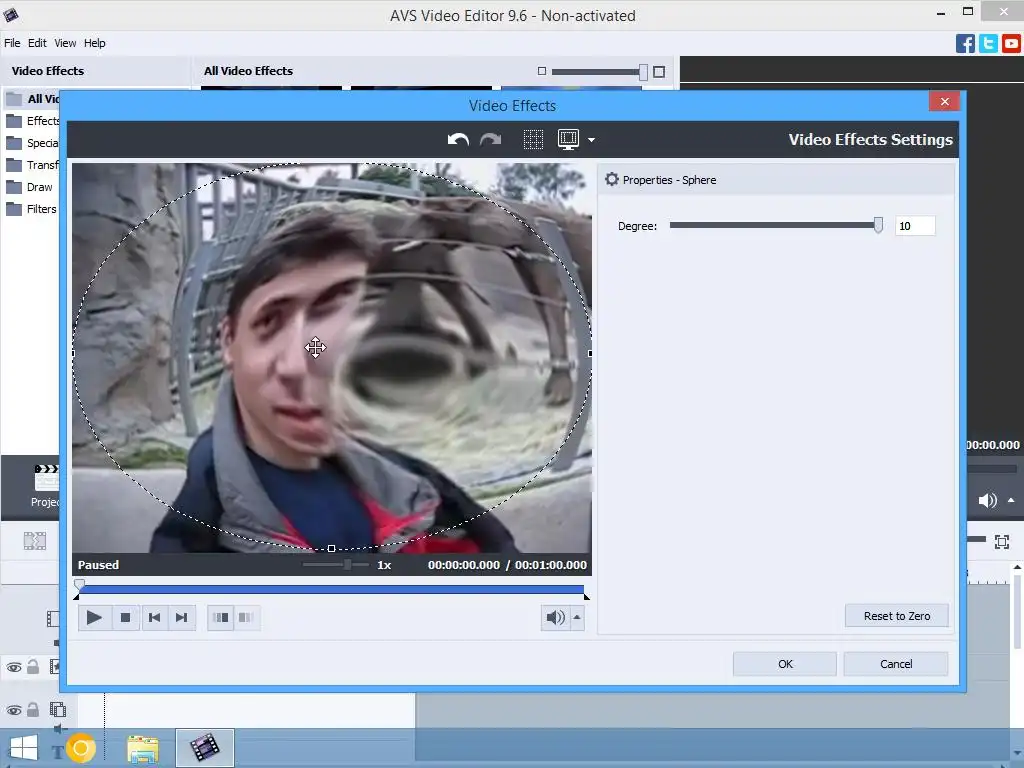Open the View menu
This screenshot has height=768, width=1024.
(65, 43)
